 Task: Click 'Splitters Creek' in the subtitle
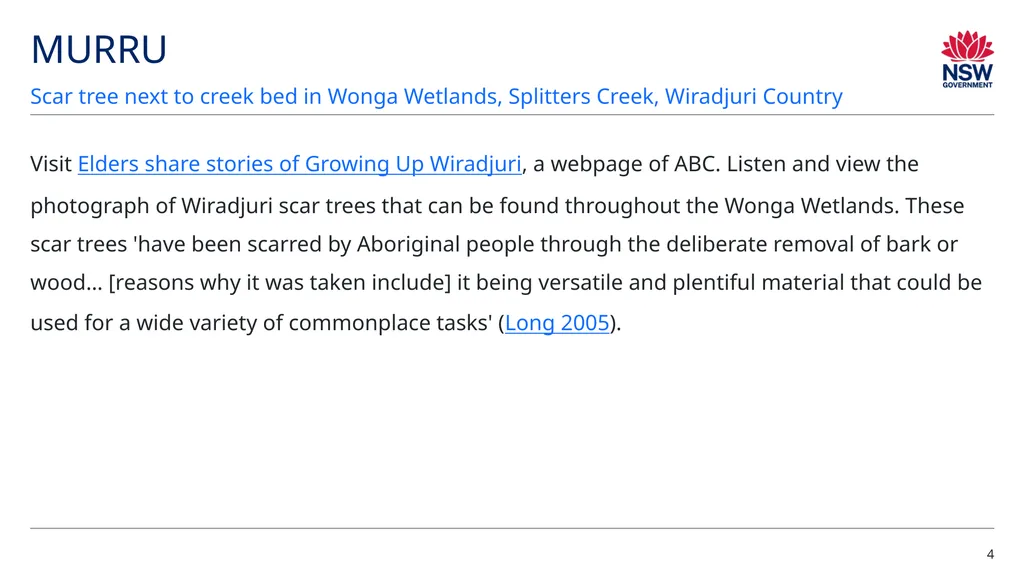point(582,96)
